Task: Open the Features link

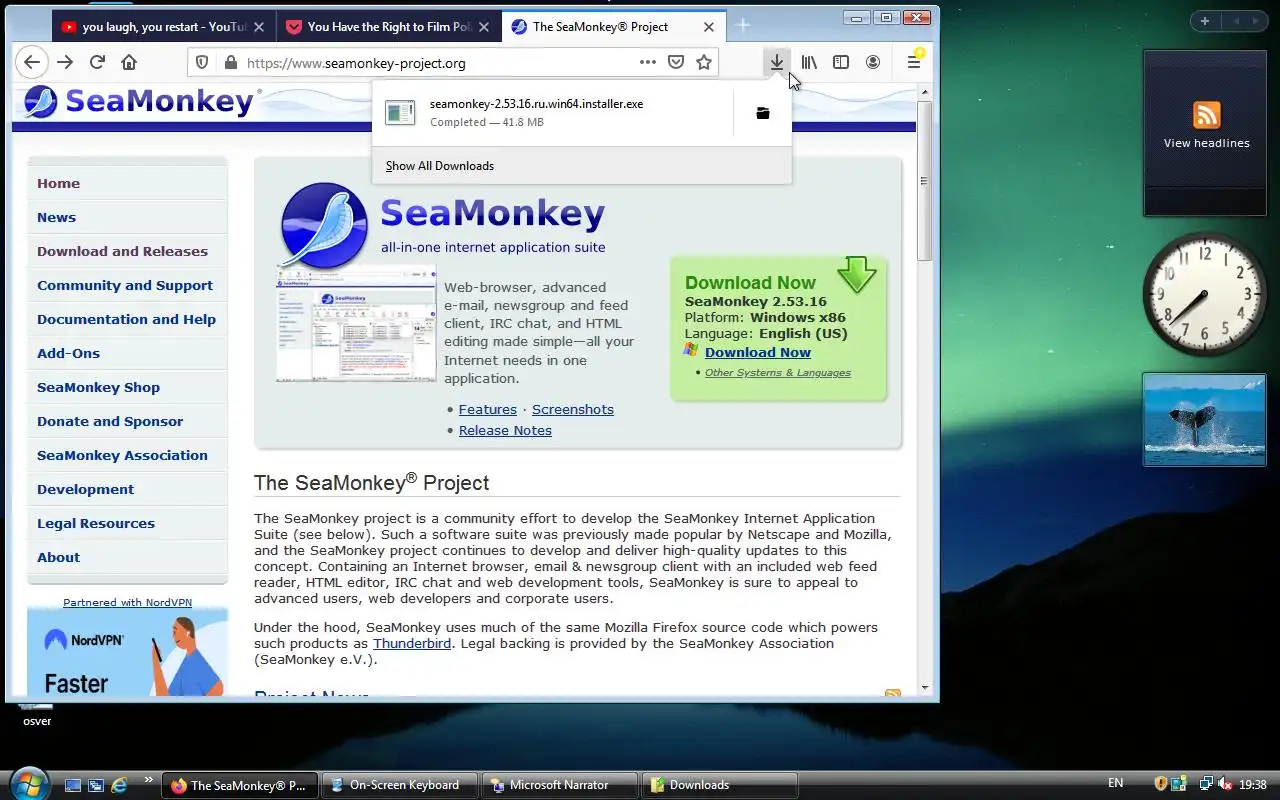Action: click(x=488, y=409)
